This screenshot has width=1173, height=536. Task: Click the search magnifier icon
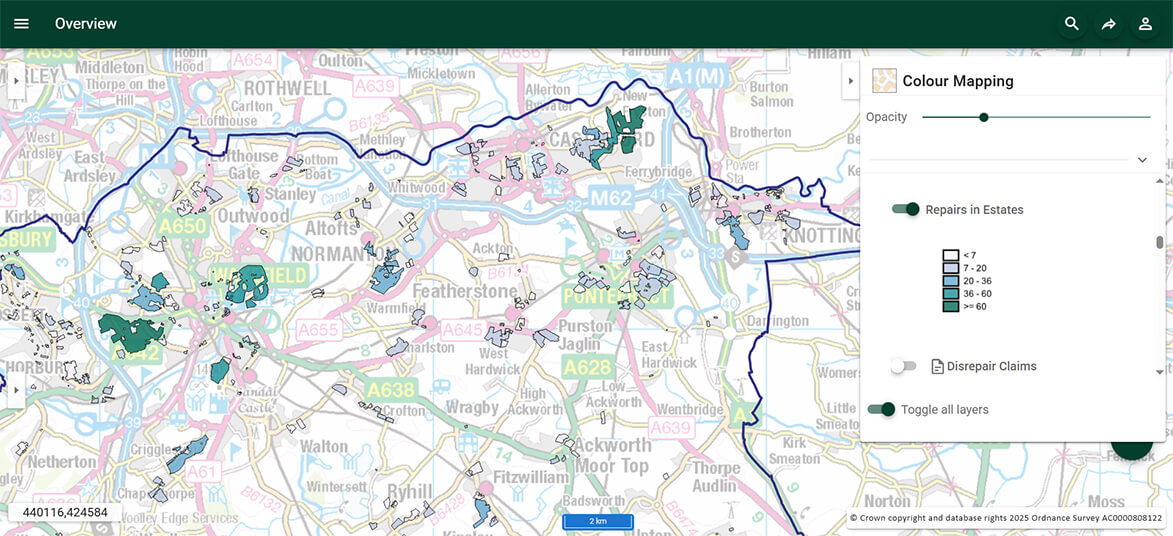(1072, 24)
